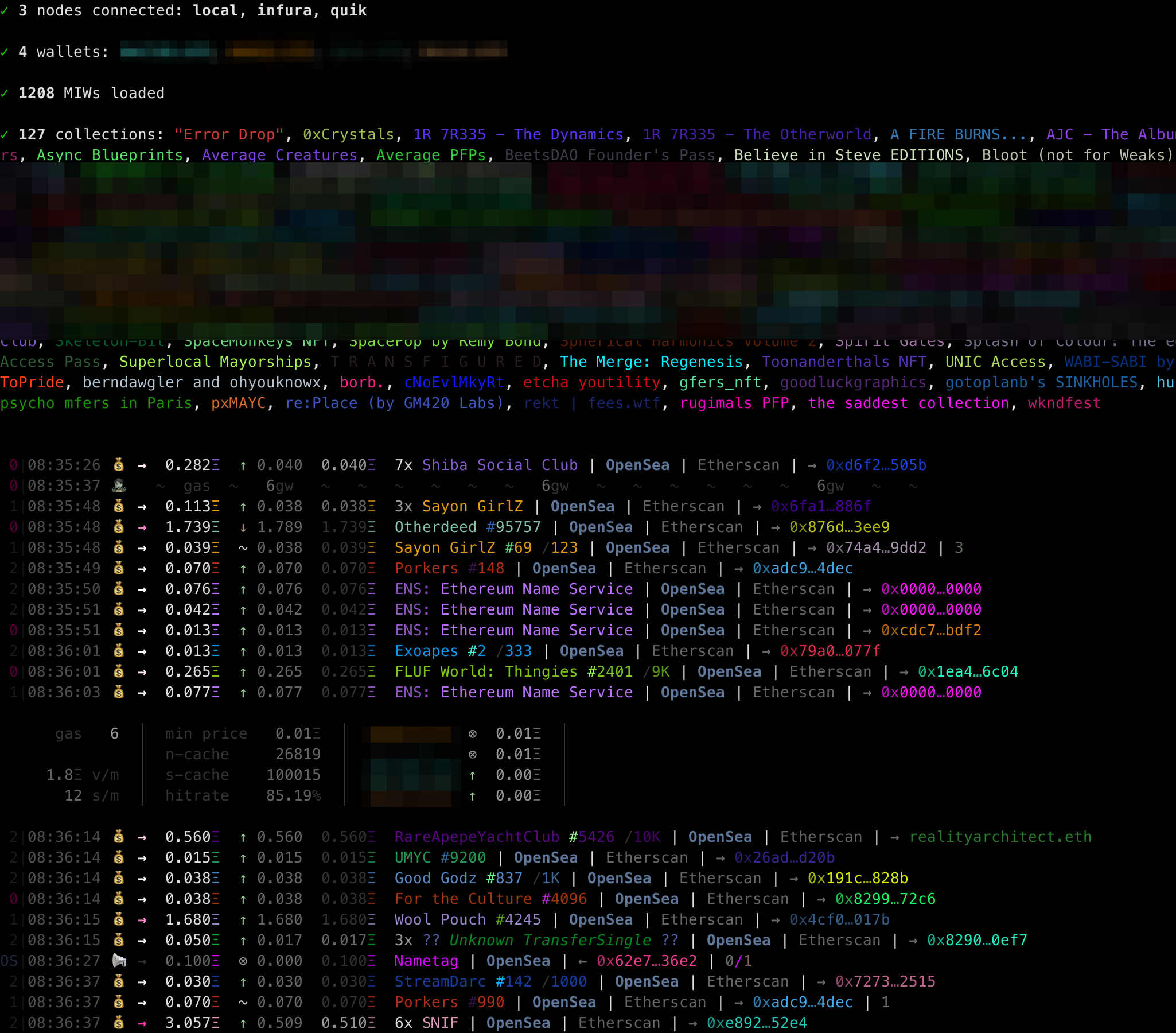Open Etherscan link in RareApepeYachtClub row
The height and width of the screenshot is (1033, 1176).
821,837
